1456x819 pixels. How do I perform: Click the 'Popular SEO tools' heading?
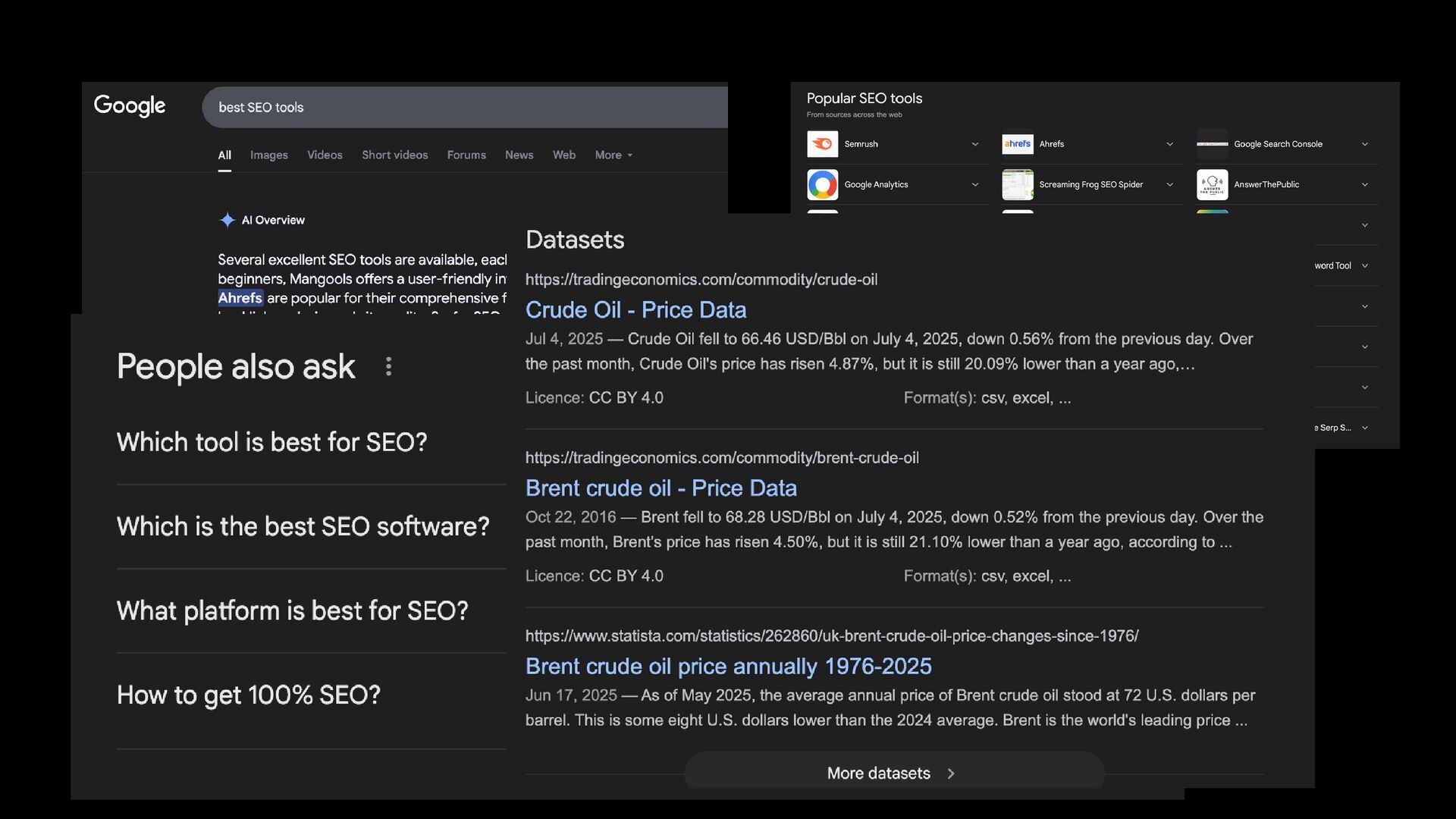864,99
